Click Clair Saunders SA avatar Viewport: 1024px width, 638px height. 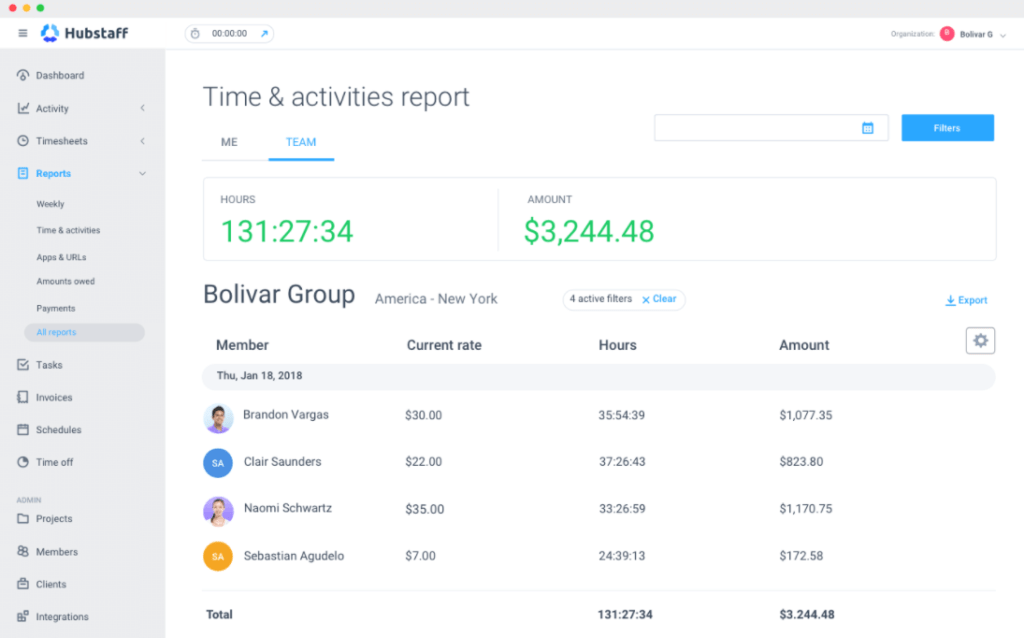218,463
